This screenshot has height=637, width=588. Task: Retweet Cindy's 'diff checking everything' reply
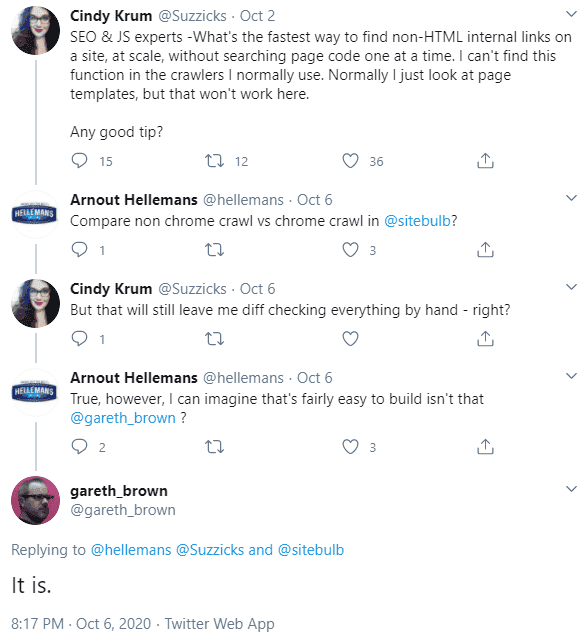tap(214, 338)
